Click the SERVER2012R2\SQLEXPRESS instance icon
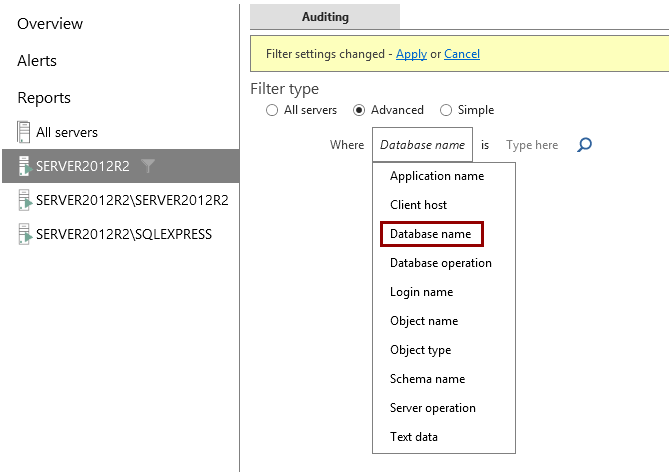Screen dimensions: 669x472 click(x=25, y=234)
